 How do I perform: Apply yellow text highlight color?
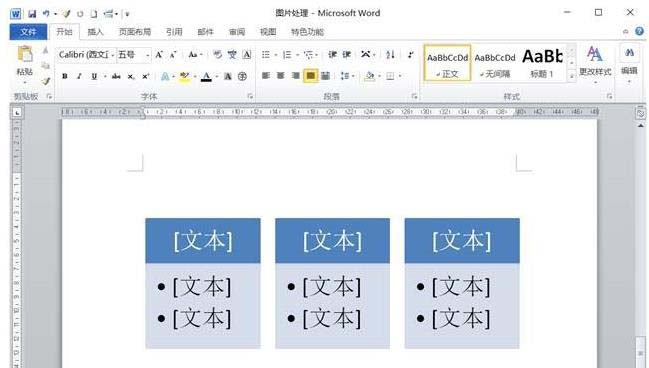[184, 76]
